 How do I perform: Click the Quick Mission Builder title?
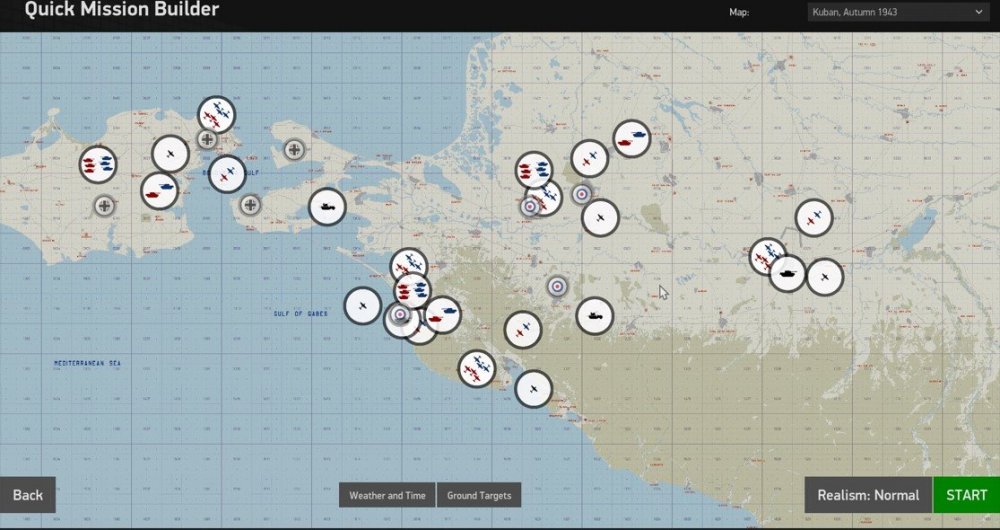coord(122,9)
